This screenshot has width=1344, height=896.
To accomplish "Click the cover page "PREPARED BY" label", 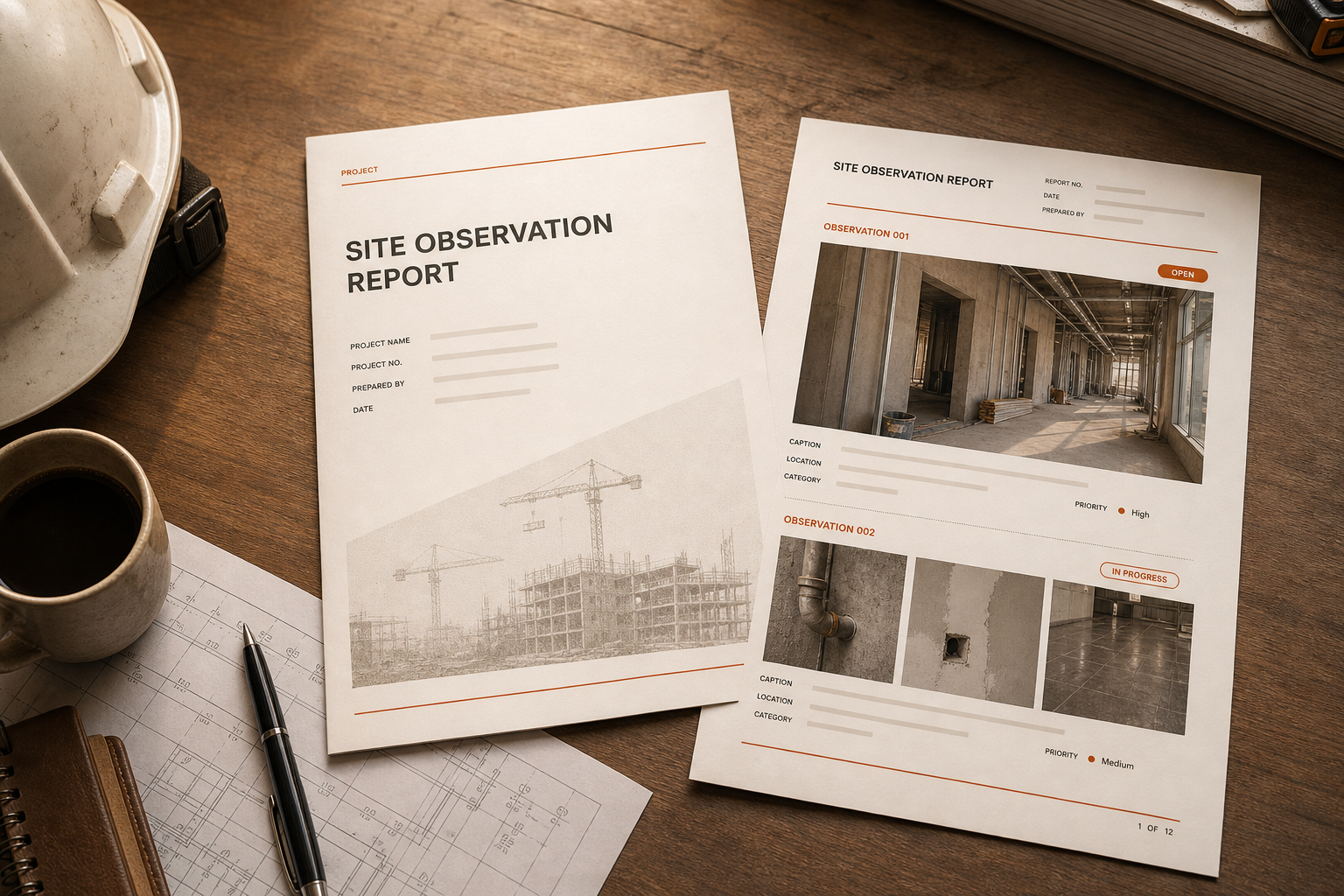I will [378, 386].
